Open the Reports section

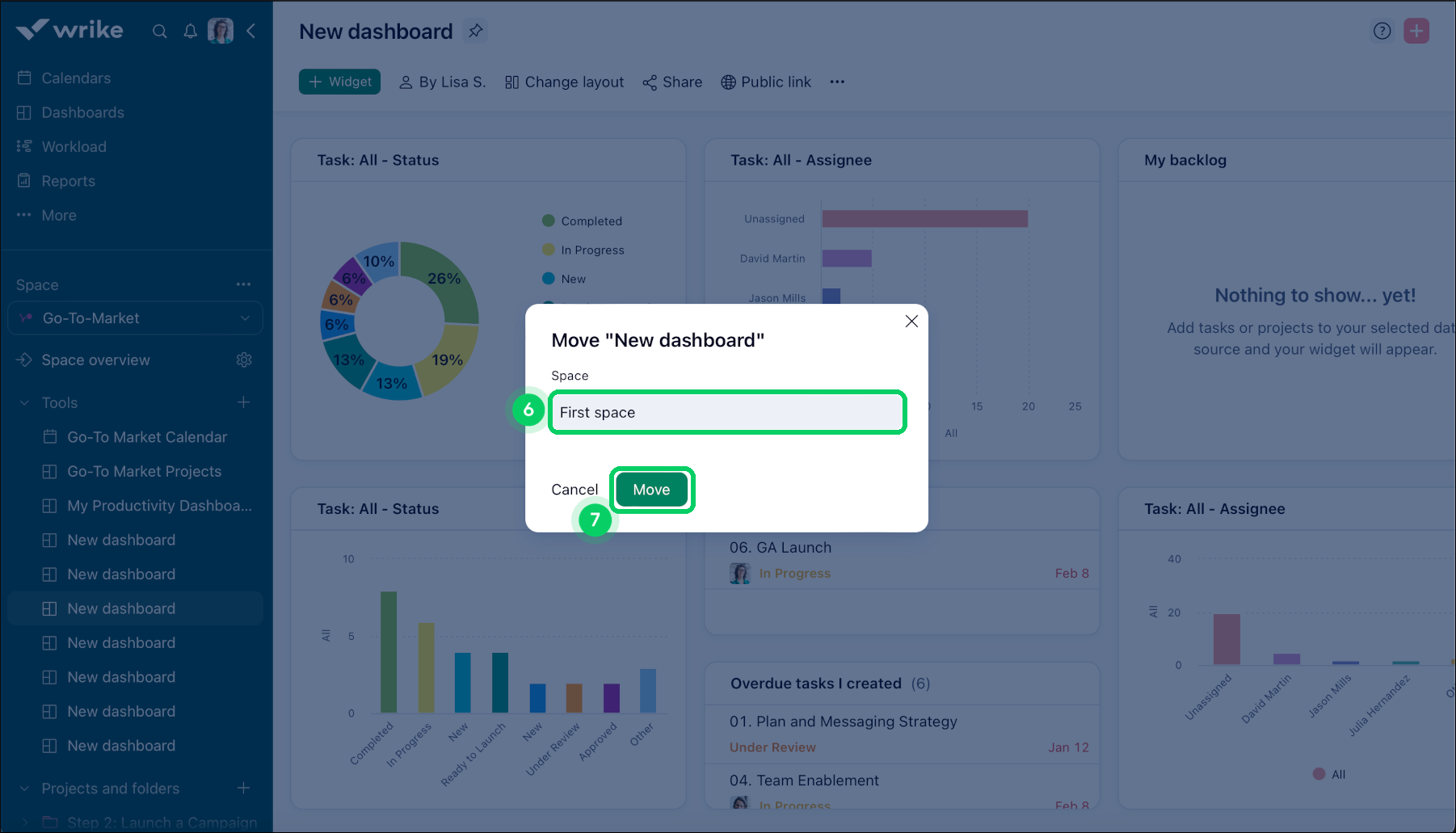[68, 180]
